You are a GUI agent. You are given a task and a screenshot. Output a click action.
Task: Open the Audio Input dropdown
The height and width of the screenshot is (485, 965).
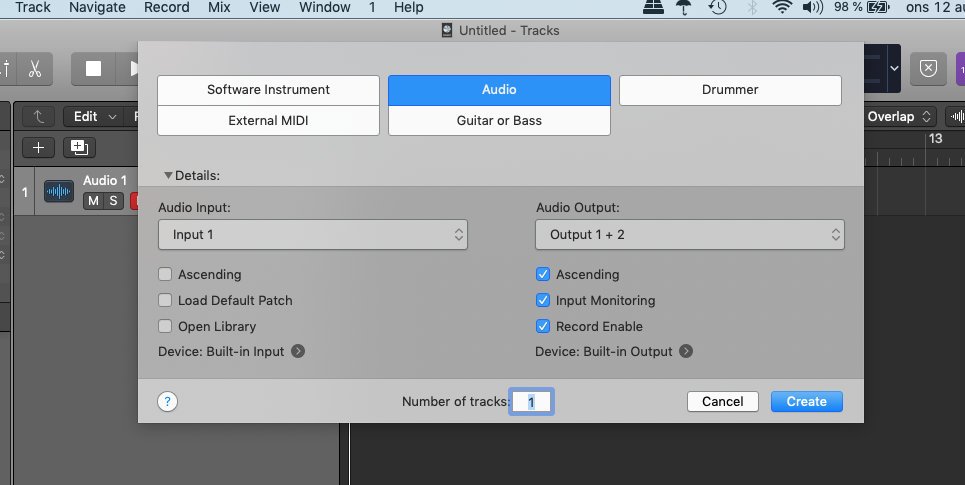coord(312,235)
